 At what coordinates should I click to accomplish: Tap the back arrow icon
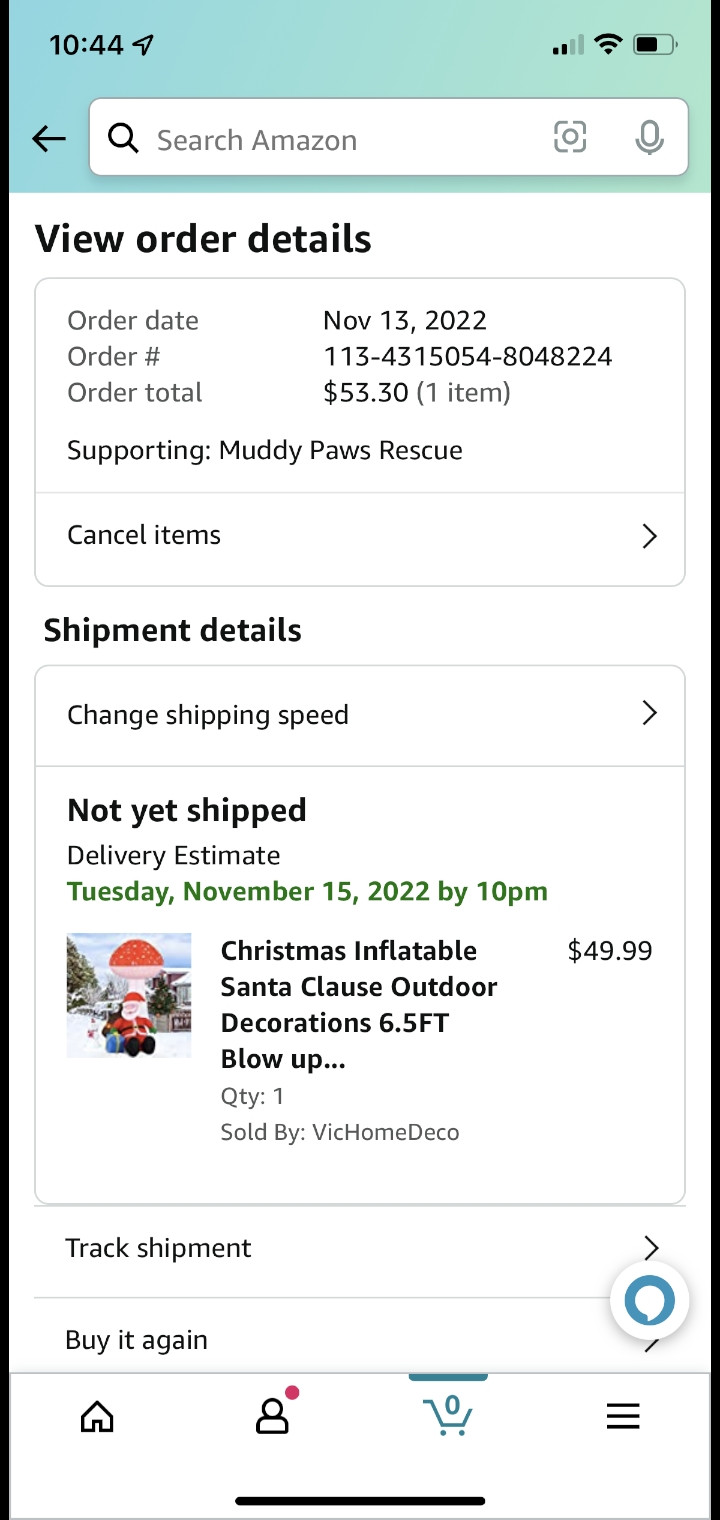pyautogui.click(x=49, y=139)
